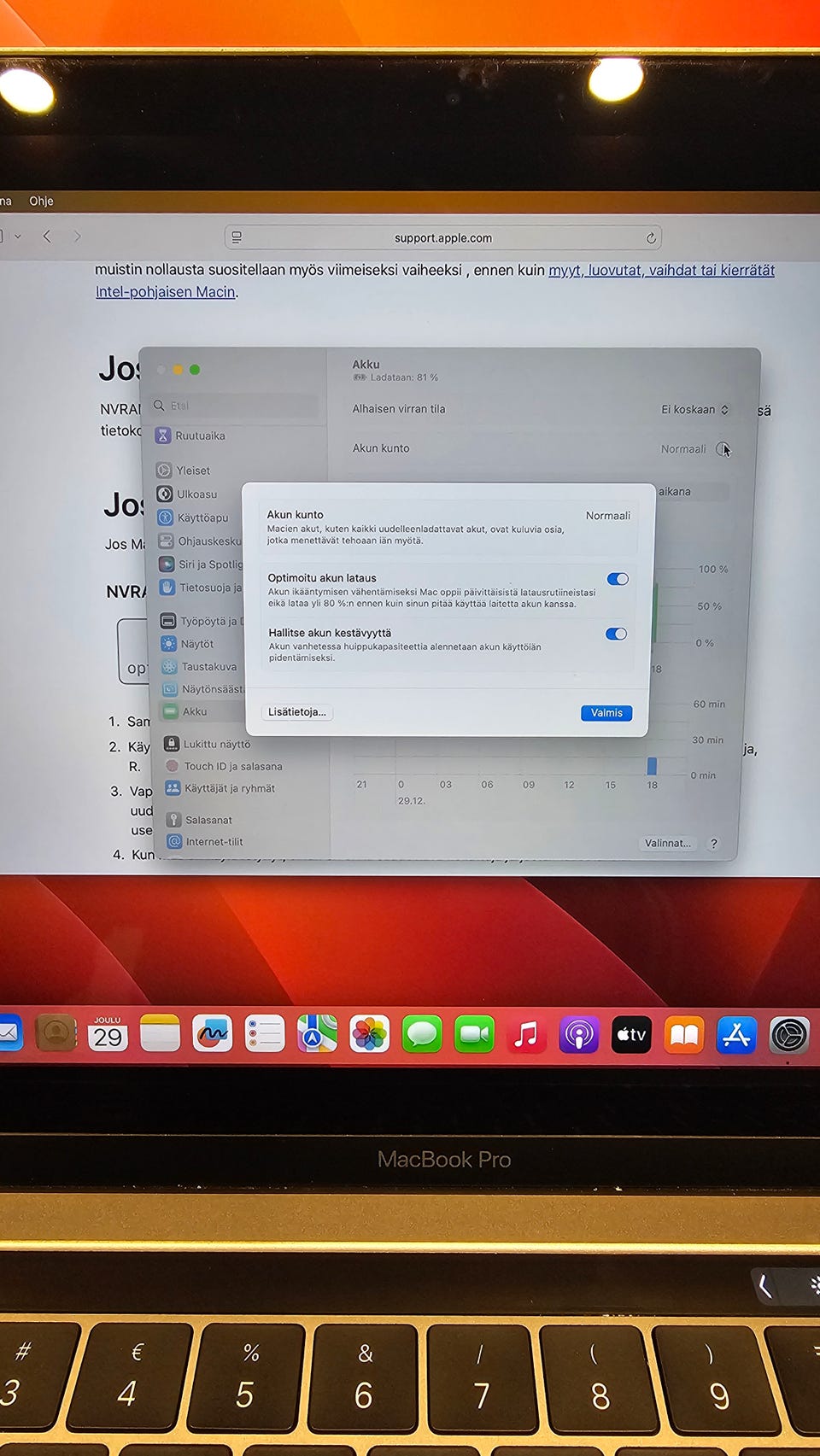Select Yleiset in settings sidebar
The width and height of the screenshot is (820, 1456).
(x=184, y=471)
